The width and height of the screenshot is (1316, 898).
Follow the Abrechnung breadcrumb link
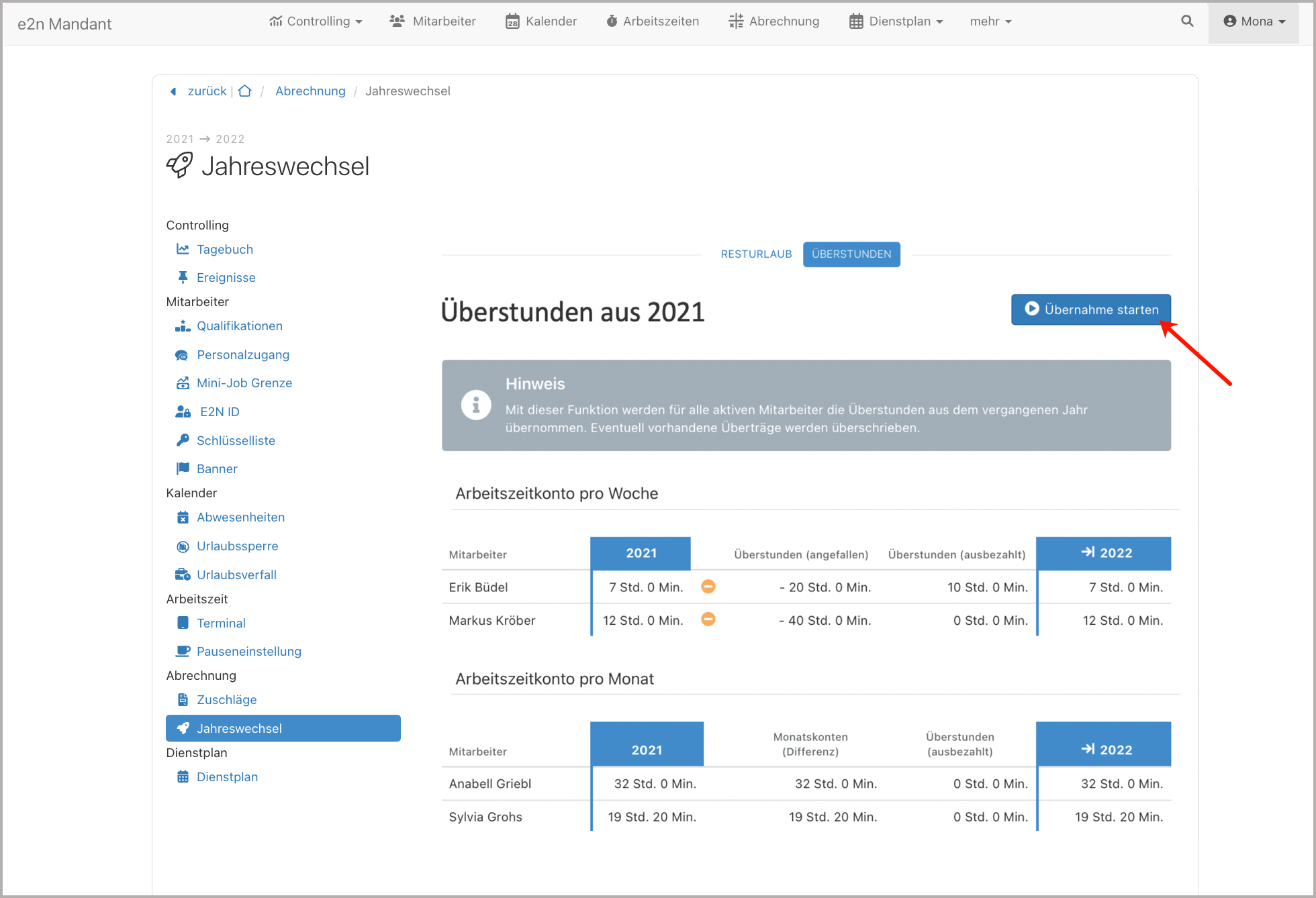coord(310,91)
